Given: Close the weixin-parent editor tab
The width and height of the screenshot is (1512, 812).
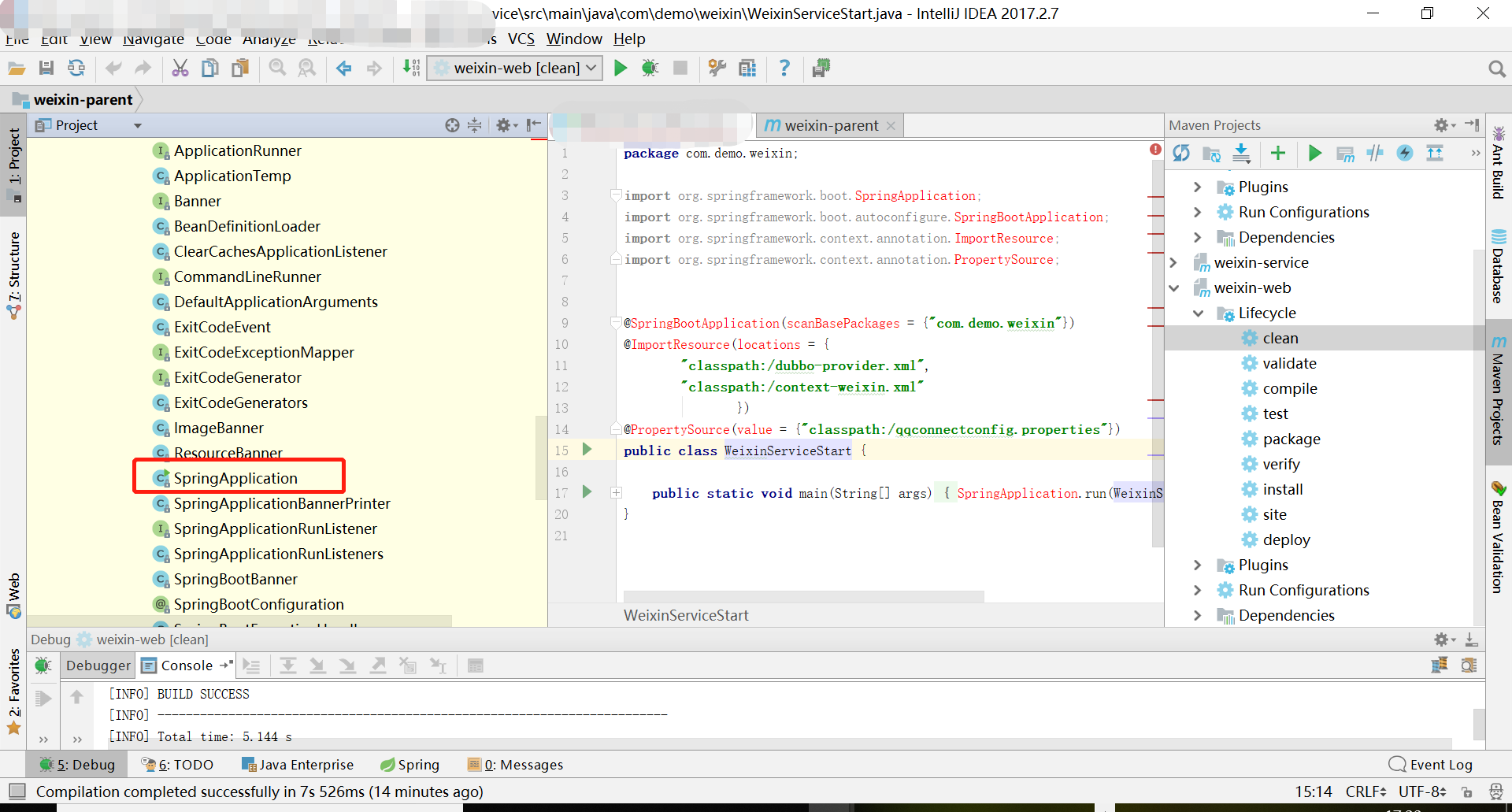Looking at the screenshot, I should (891, 126).
